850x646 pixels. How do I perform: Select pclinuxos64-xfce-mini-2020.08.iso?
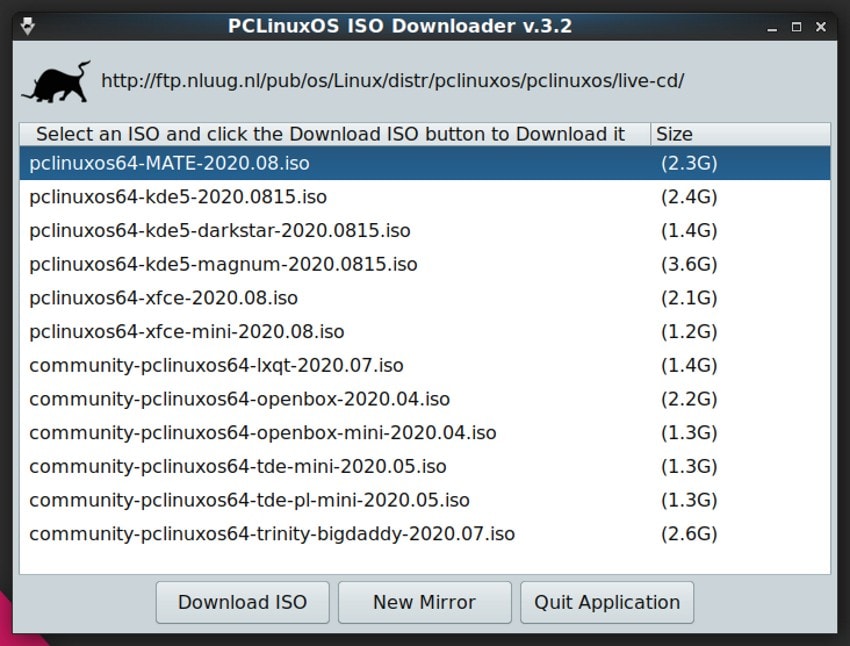tap(425, 331)
